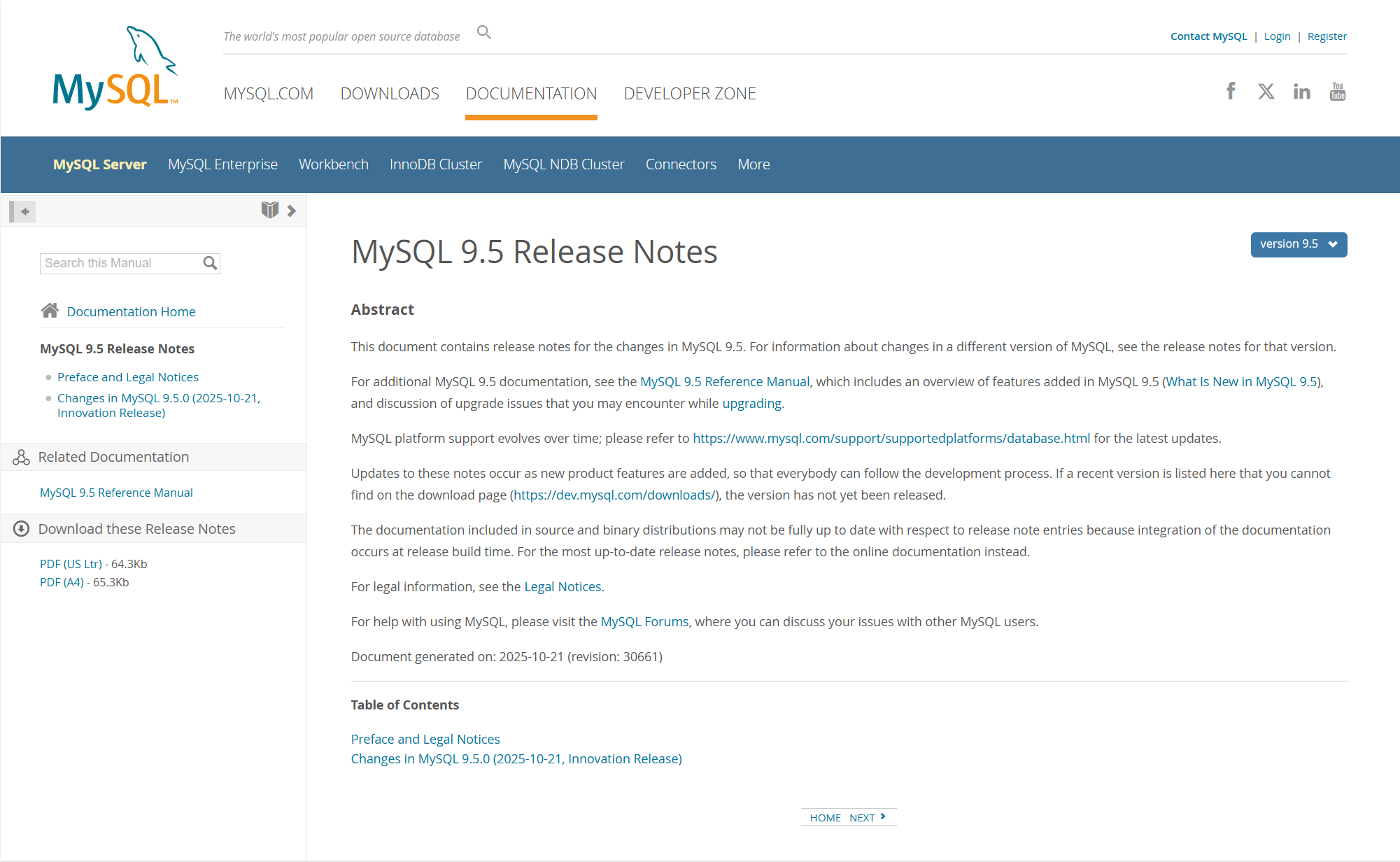The height and width of the screenshot is (862, 1400).
Task: Open the MySQL Forums link
Action: point(644,621)
